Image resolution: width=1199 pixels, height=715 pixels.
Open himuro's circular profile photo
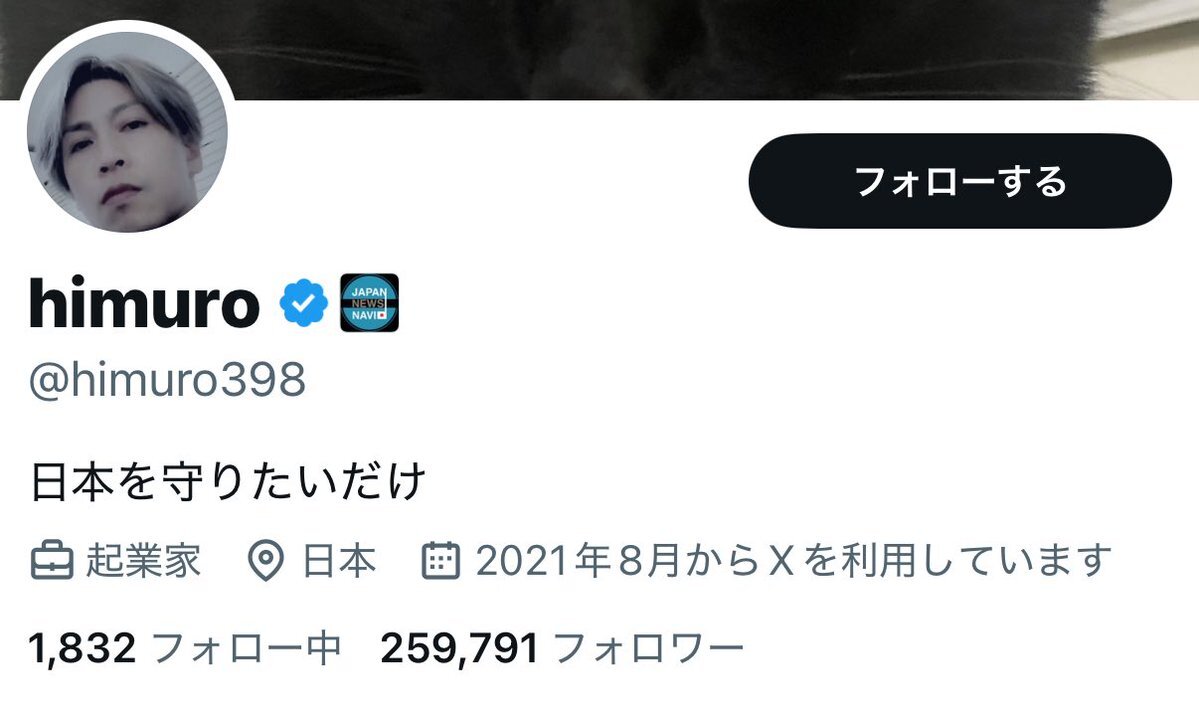click(x=127, y=132)
